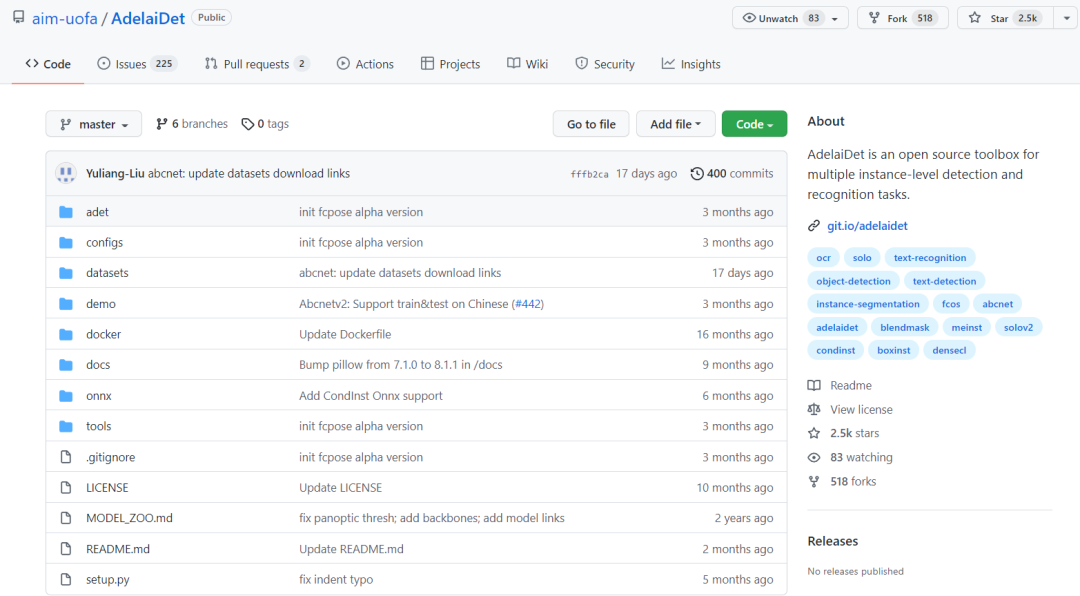Click the docker folder icon
The image size is (1080, 596).
pos(66,334)
